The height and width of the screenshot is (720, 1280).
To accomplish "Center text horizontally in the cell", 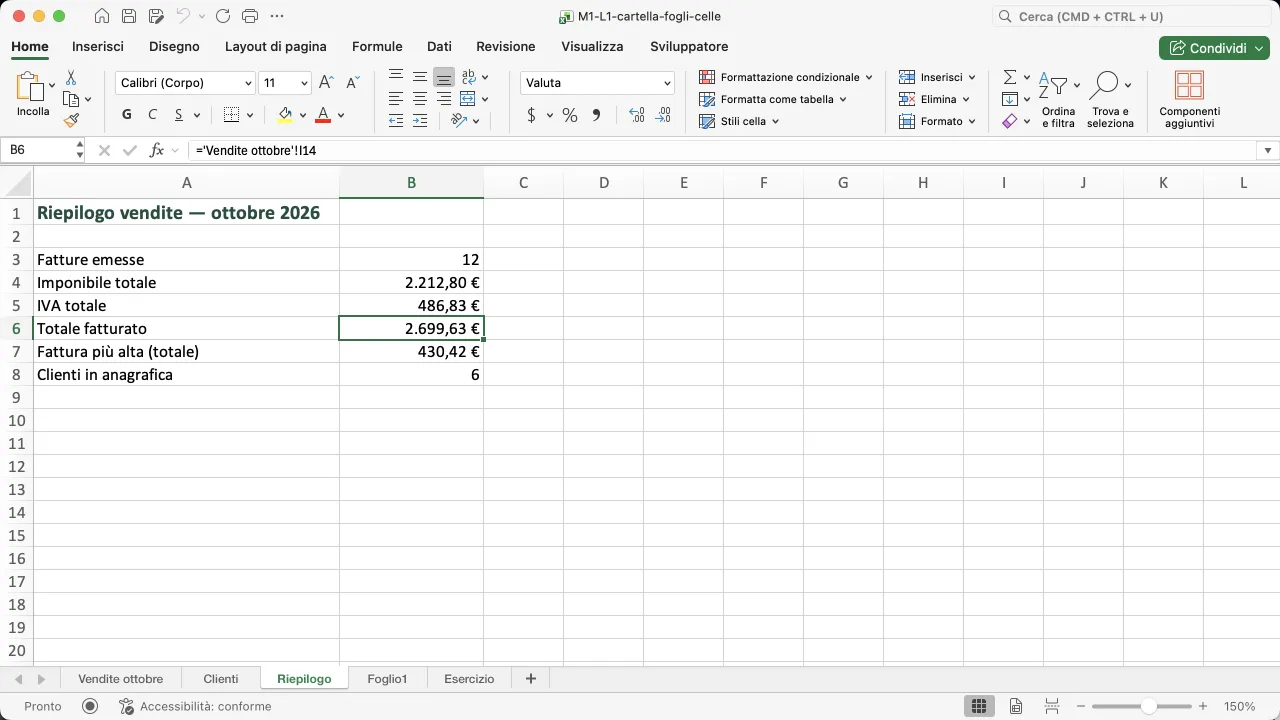I will [420, 99].
